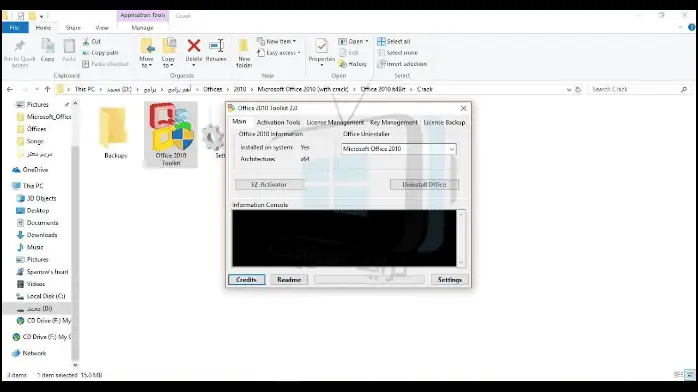Click Select all in ribbon
The image size is (698, 392).
coord(394,41)
